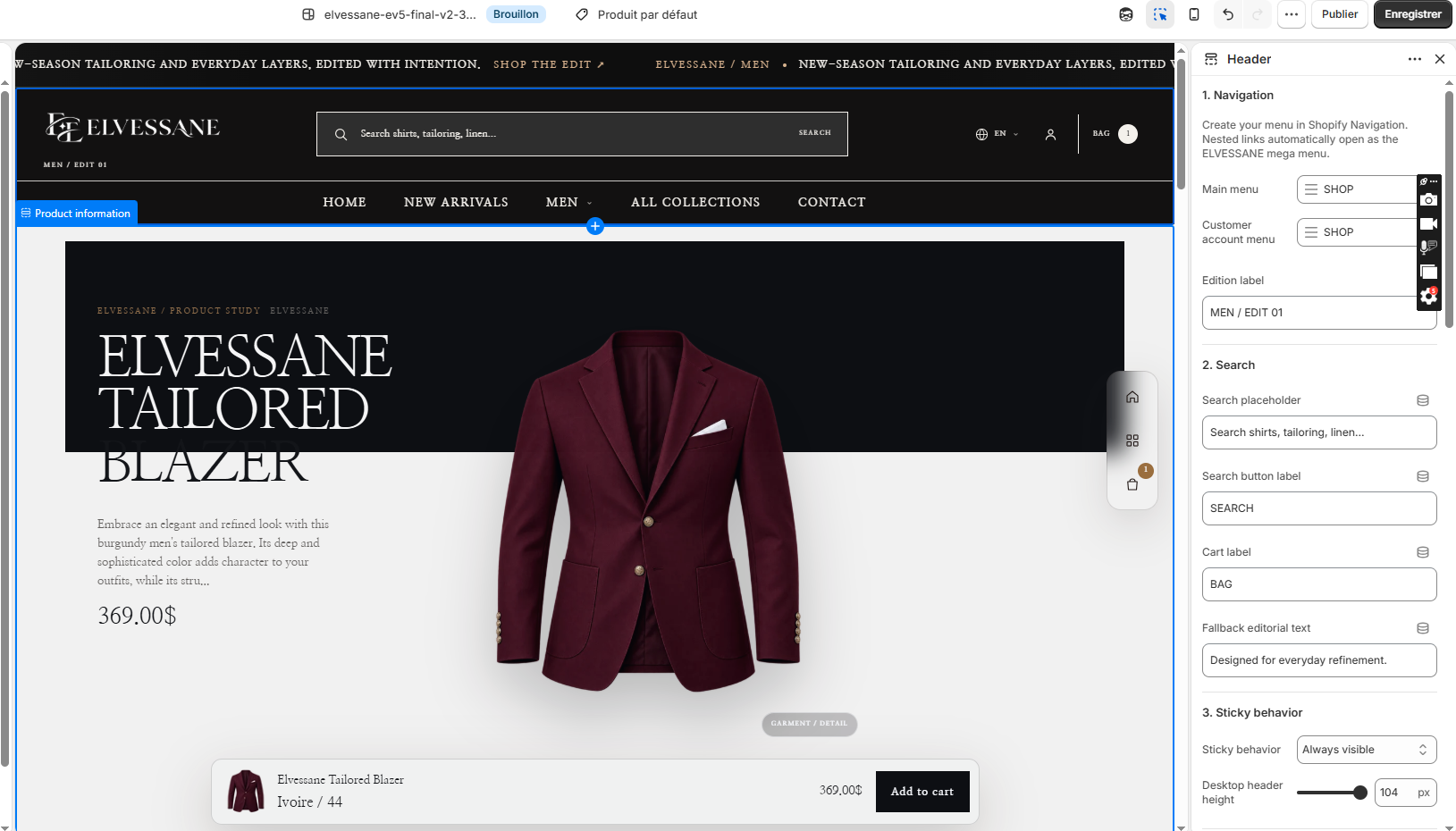Open the EN language selector
Viewport: 1456px width, 831px height.
point(997,134)
